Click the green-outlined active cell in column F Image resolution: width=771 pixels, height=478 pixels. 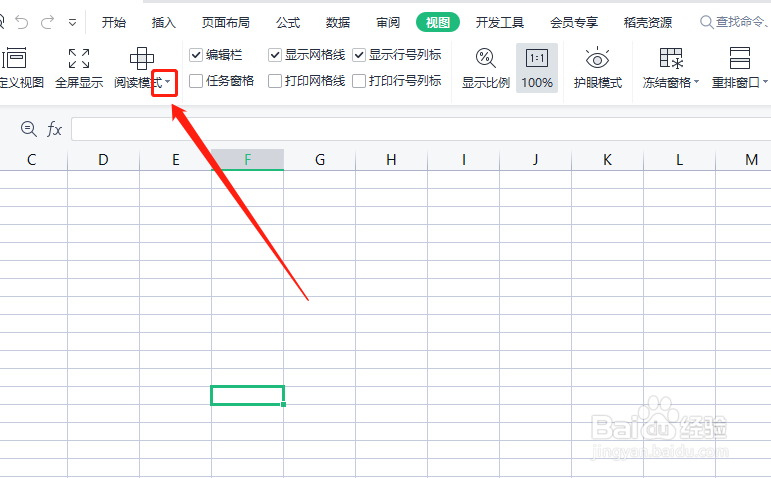point(247,395)
